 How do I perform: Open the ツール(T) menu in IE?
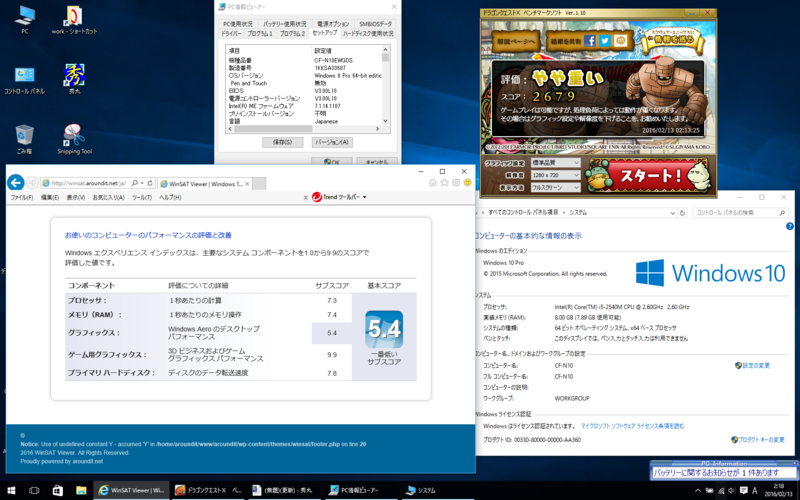click(x=142, y=197)
